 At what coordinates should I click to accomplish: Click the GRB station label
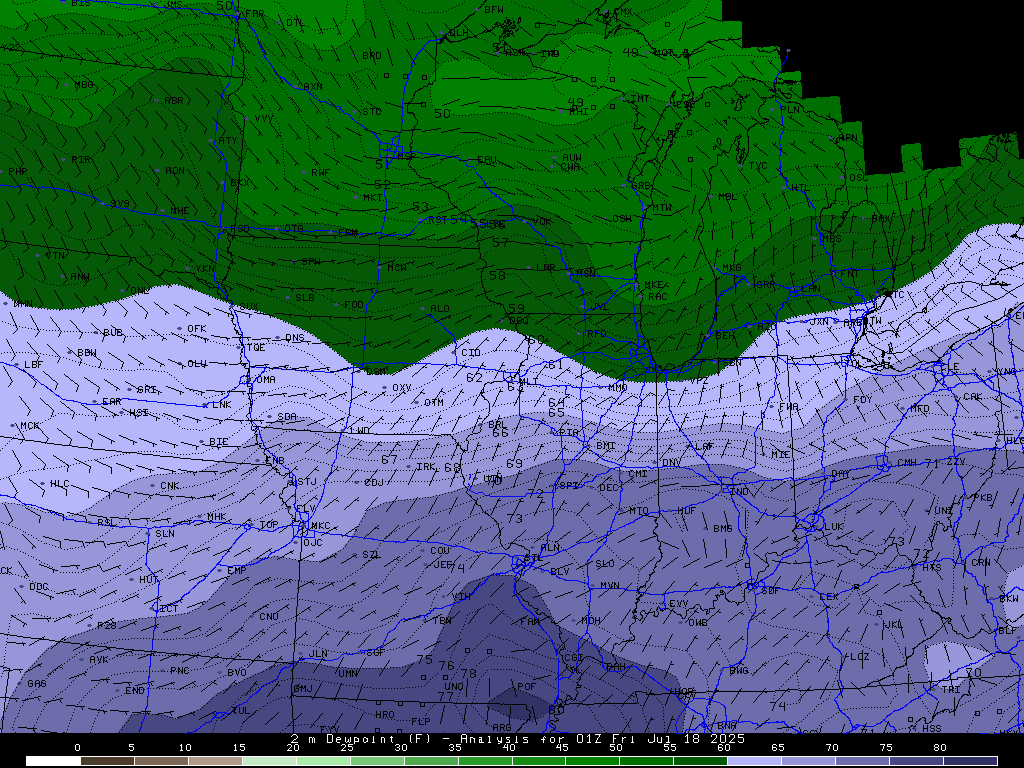pyautogui.click(x=641, y=185)
